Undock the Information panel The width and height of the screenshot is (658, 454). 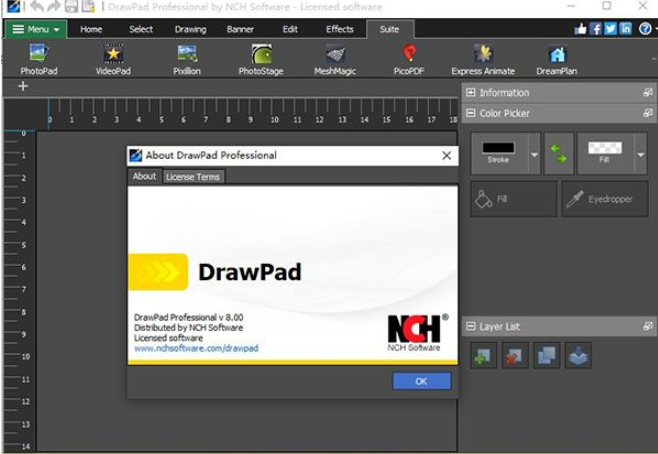click(x=648, y=92)
